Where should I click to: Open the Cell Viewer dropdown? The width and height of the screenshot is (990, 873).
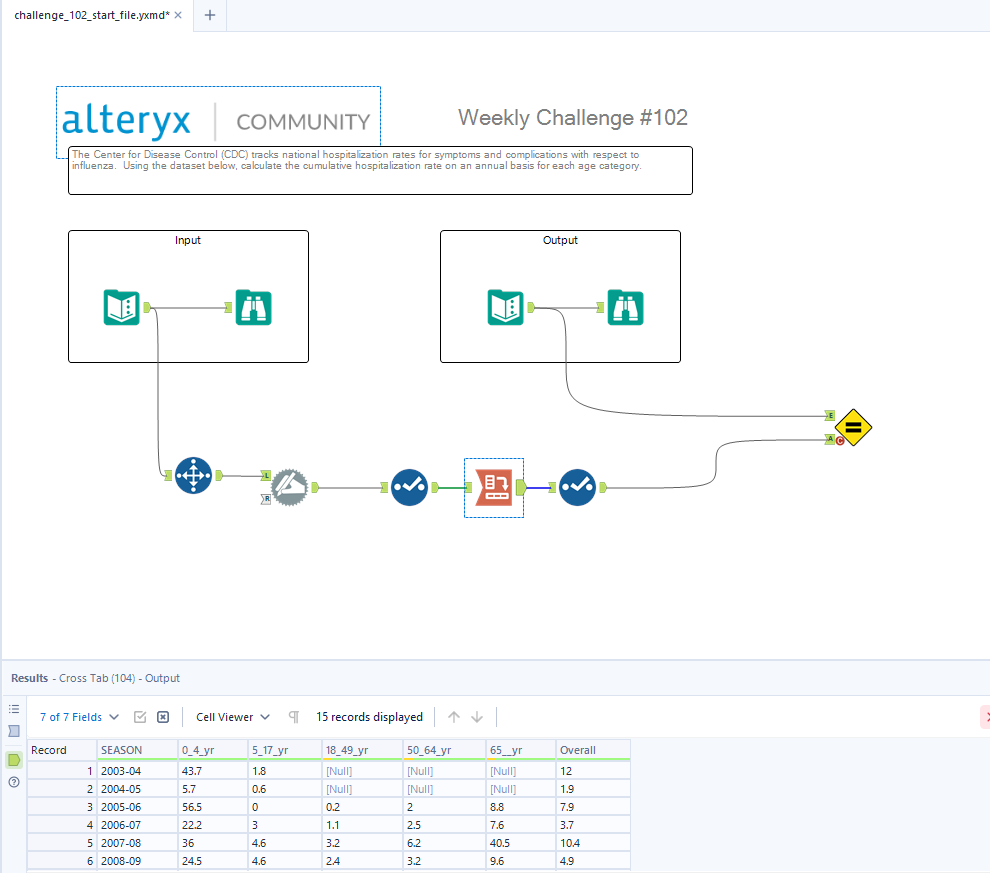232,717
